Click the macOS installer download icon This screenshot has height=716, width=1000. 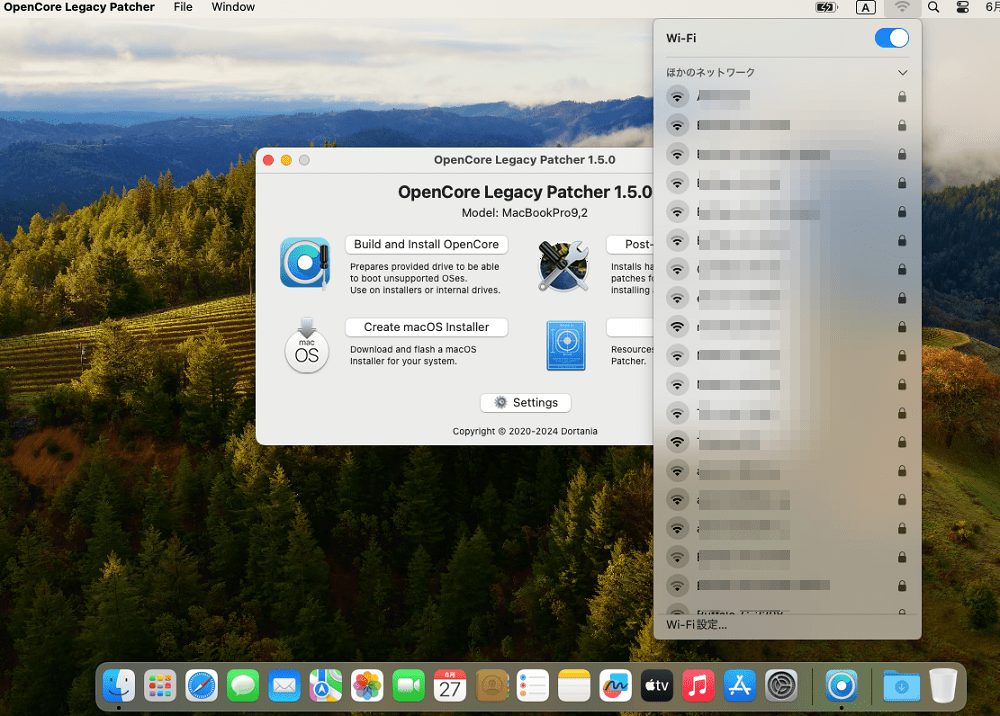pyautogui.click(x=307, y=345)
